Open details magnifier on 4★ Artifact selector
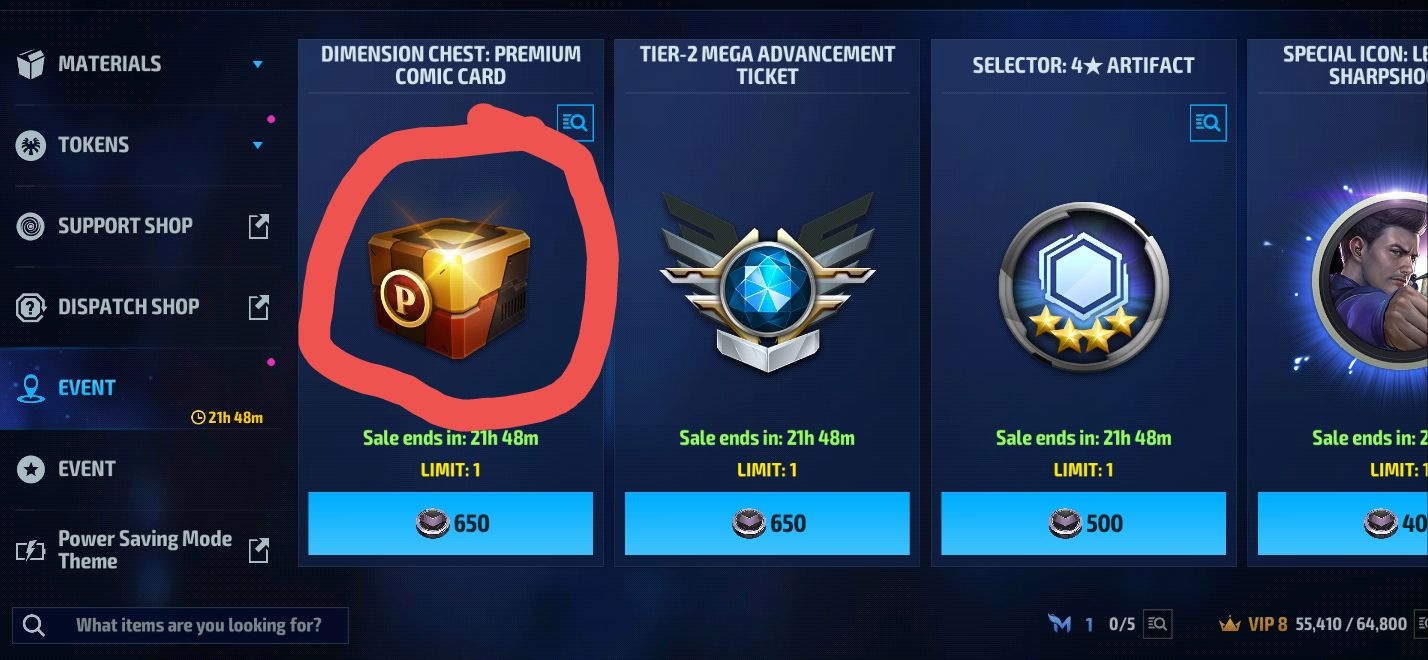This screenshot has height=660, width=1428. 1208,123
